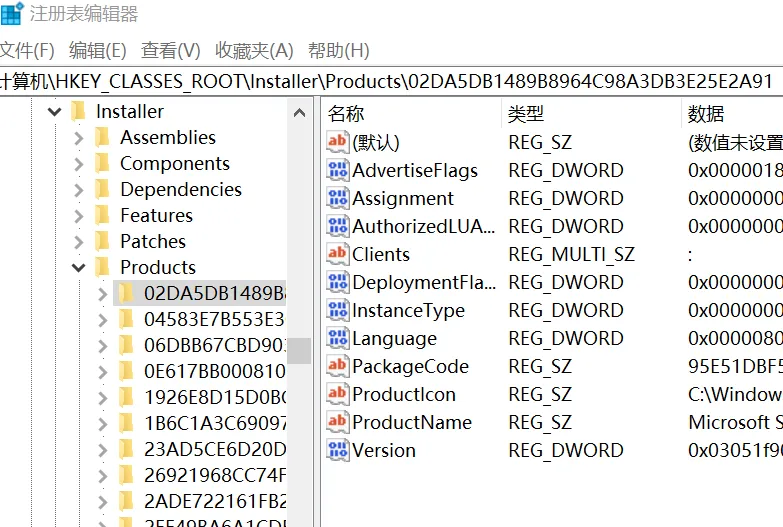This screenshot has width=783, height=527.
Task: Expand the 1B6C1A3C69097 key node
Action: tap(102, 424)
